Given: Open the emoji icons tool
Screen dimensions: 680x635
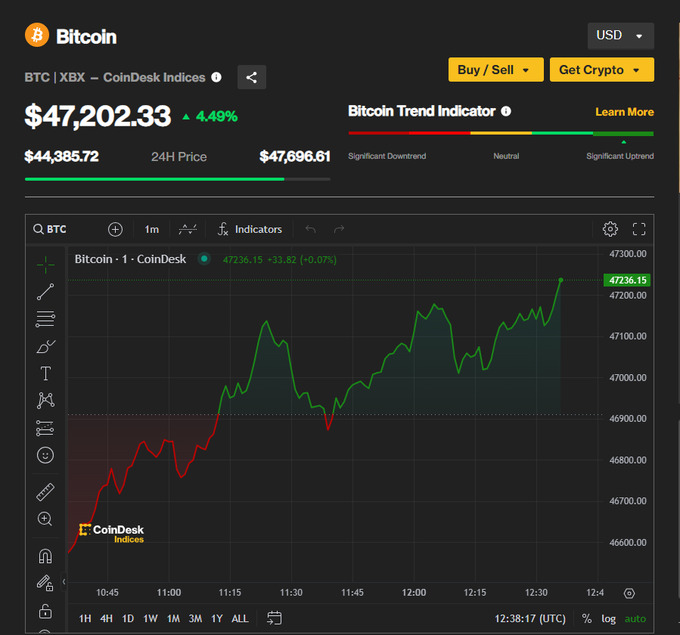Looking at the screenshot, I should [x=46, y=455].
